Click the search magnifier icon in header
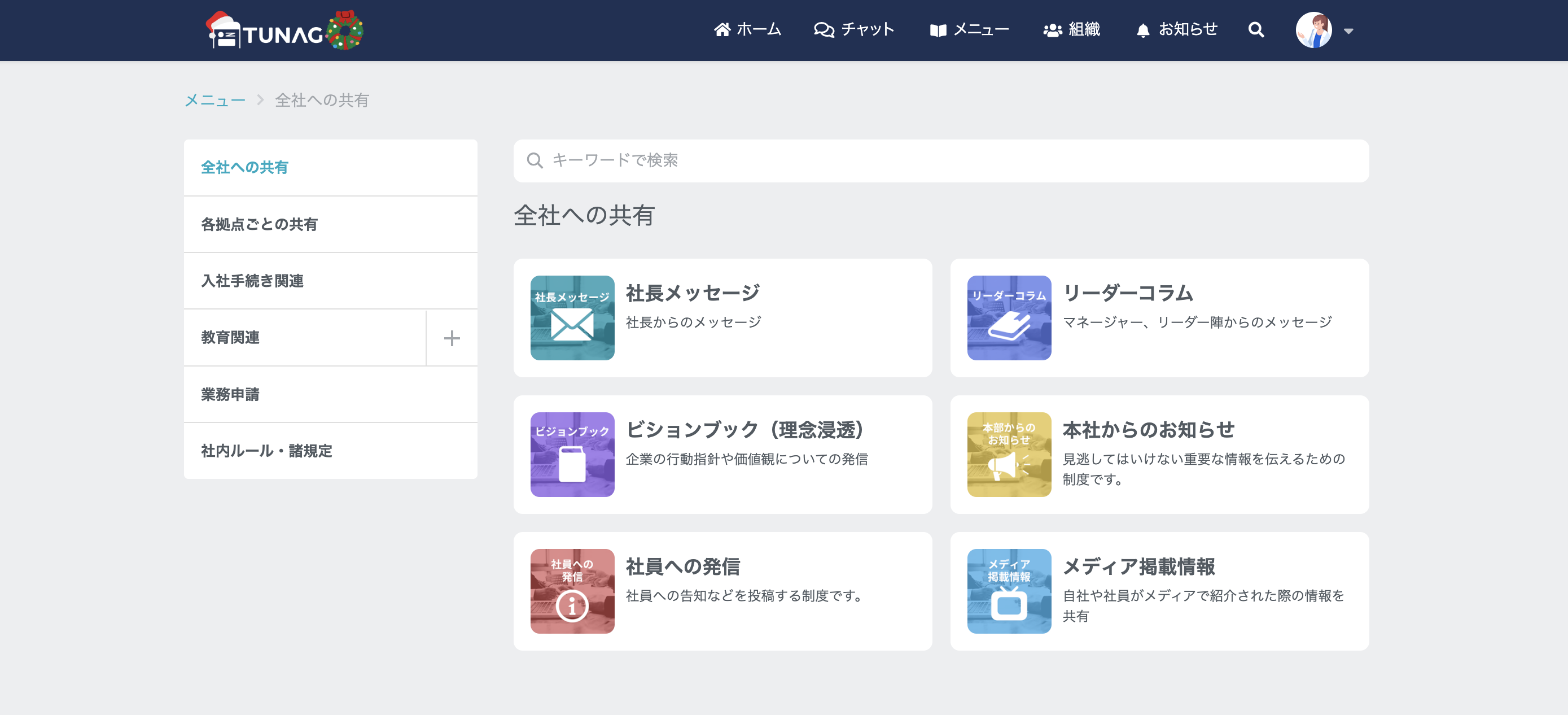Viewport: 1568px width, 715px height. pyautogui.click(x=1255, y=30)
